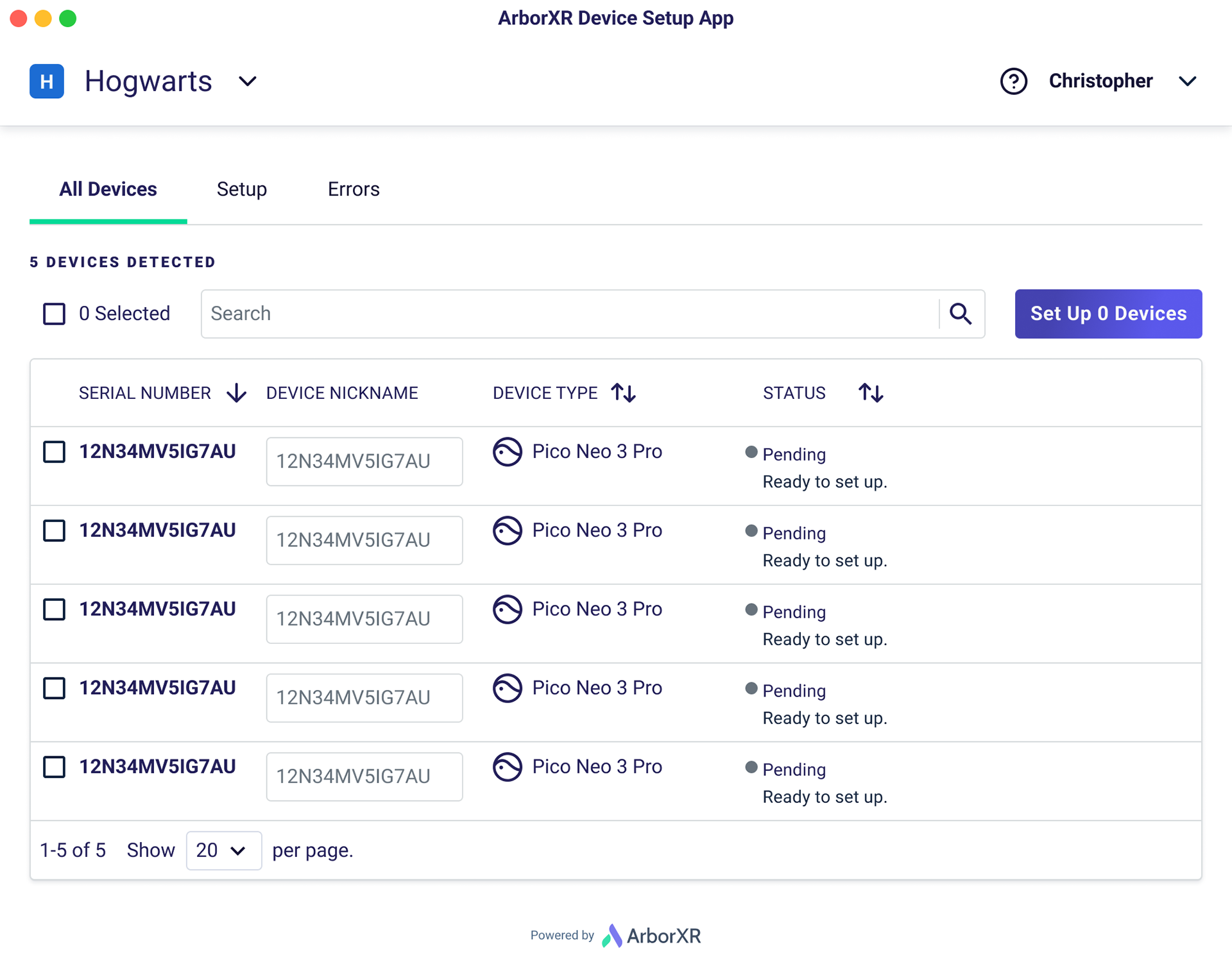Check the first device row checkbox
Image resolution: width=1232 pixels, height=980 pixels.
click(54, 452)
